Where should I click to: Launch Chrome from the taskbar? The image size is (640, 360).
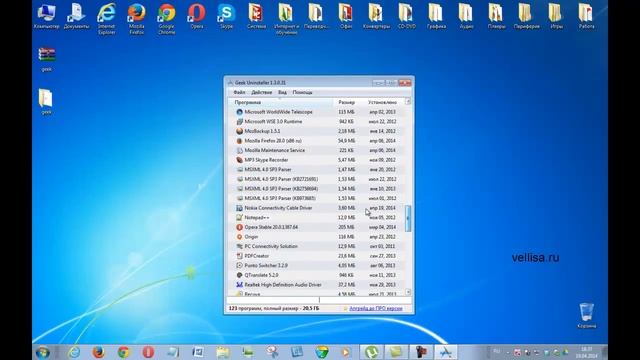coord(123,352)
